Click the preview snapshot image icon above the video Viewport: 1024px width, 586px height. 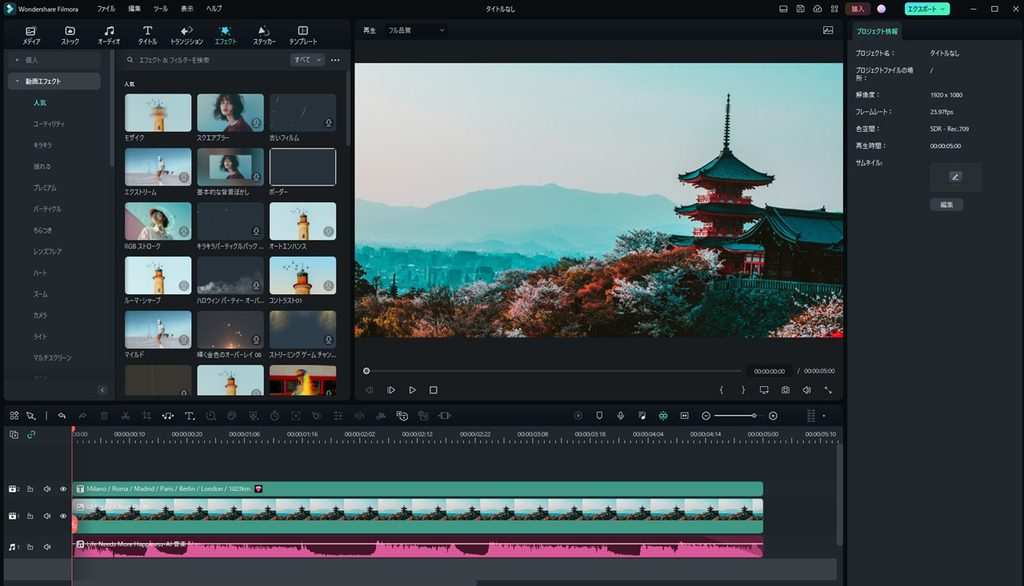coord(828,30)
